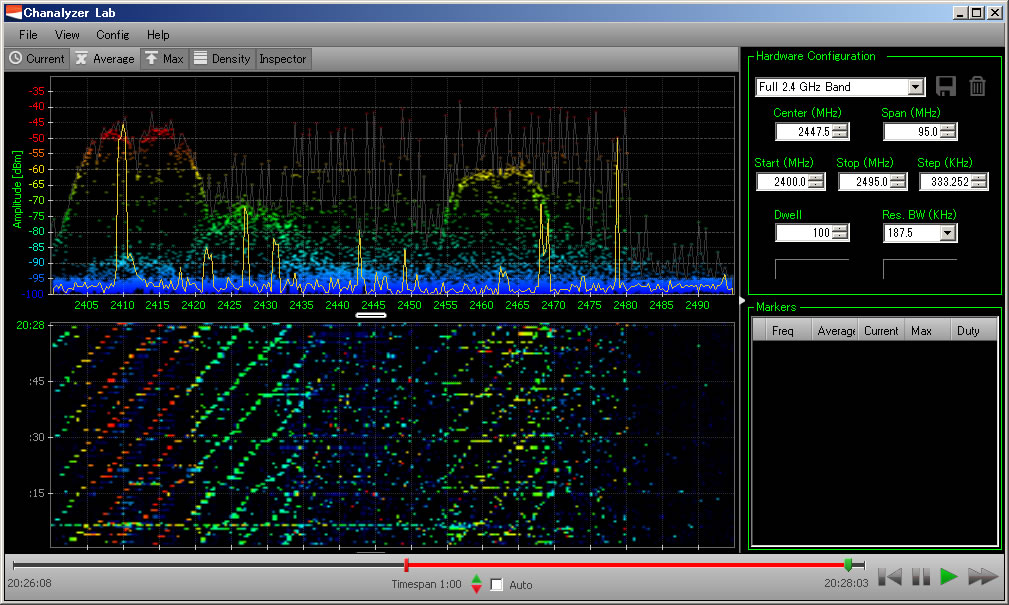The height and width of the screenshot is (605, 1009).
Task: Adjust the Stop (MHz) spinner arrows
Action: point(898,182)
